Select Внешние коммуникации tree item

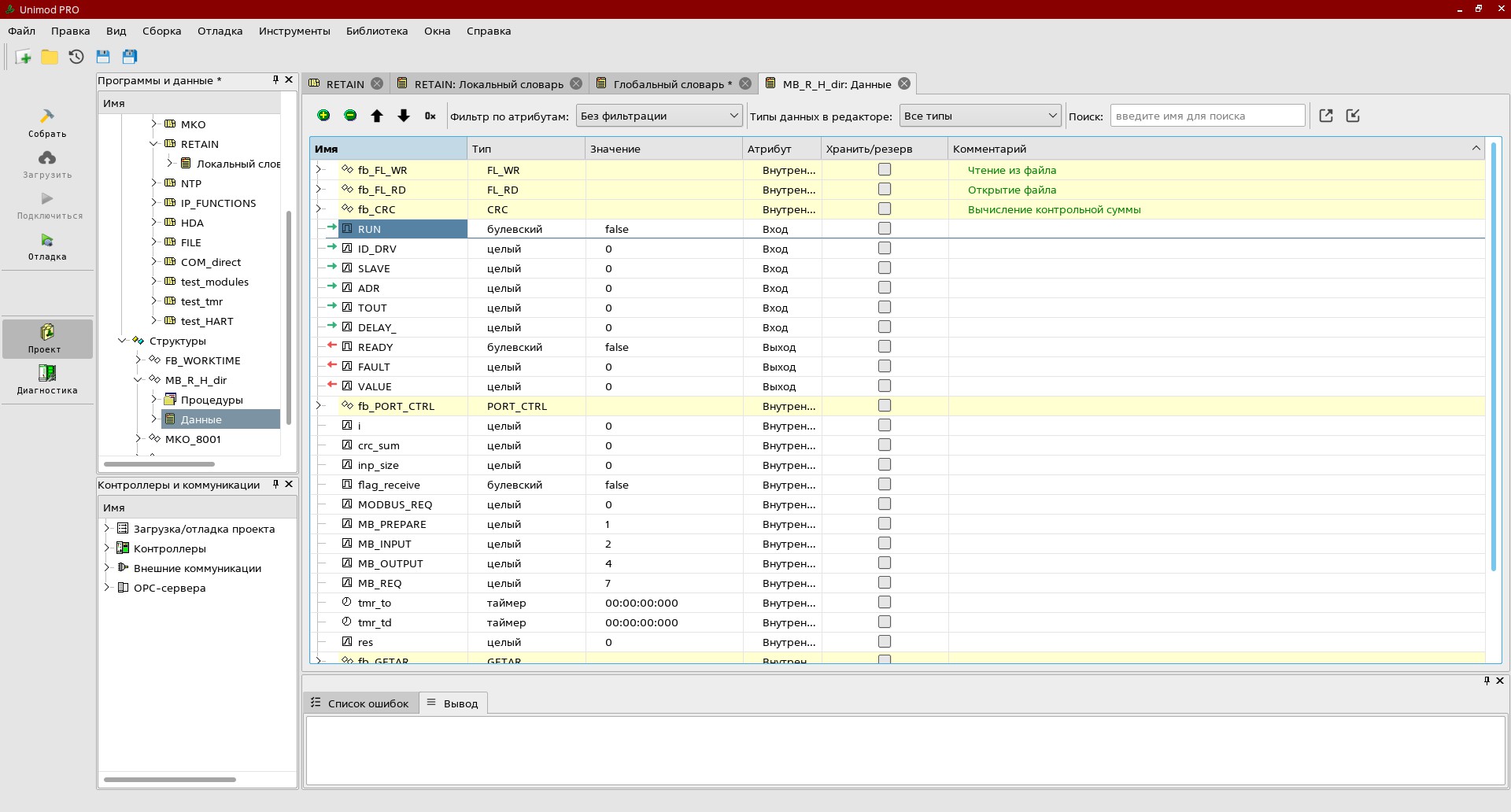click(x=197, y=568)
